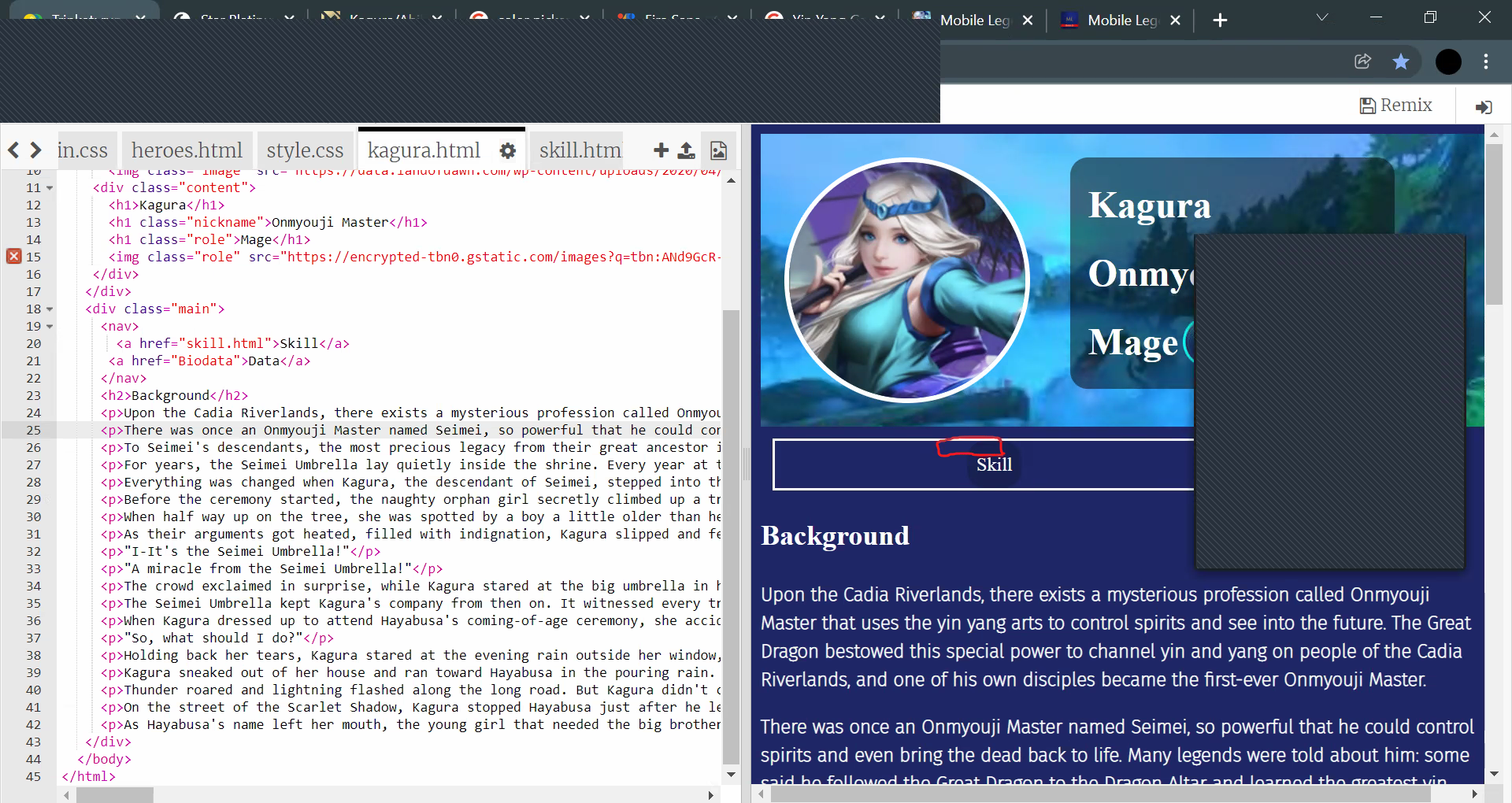Collapse the code fold at line 18

pos(50,309)
